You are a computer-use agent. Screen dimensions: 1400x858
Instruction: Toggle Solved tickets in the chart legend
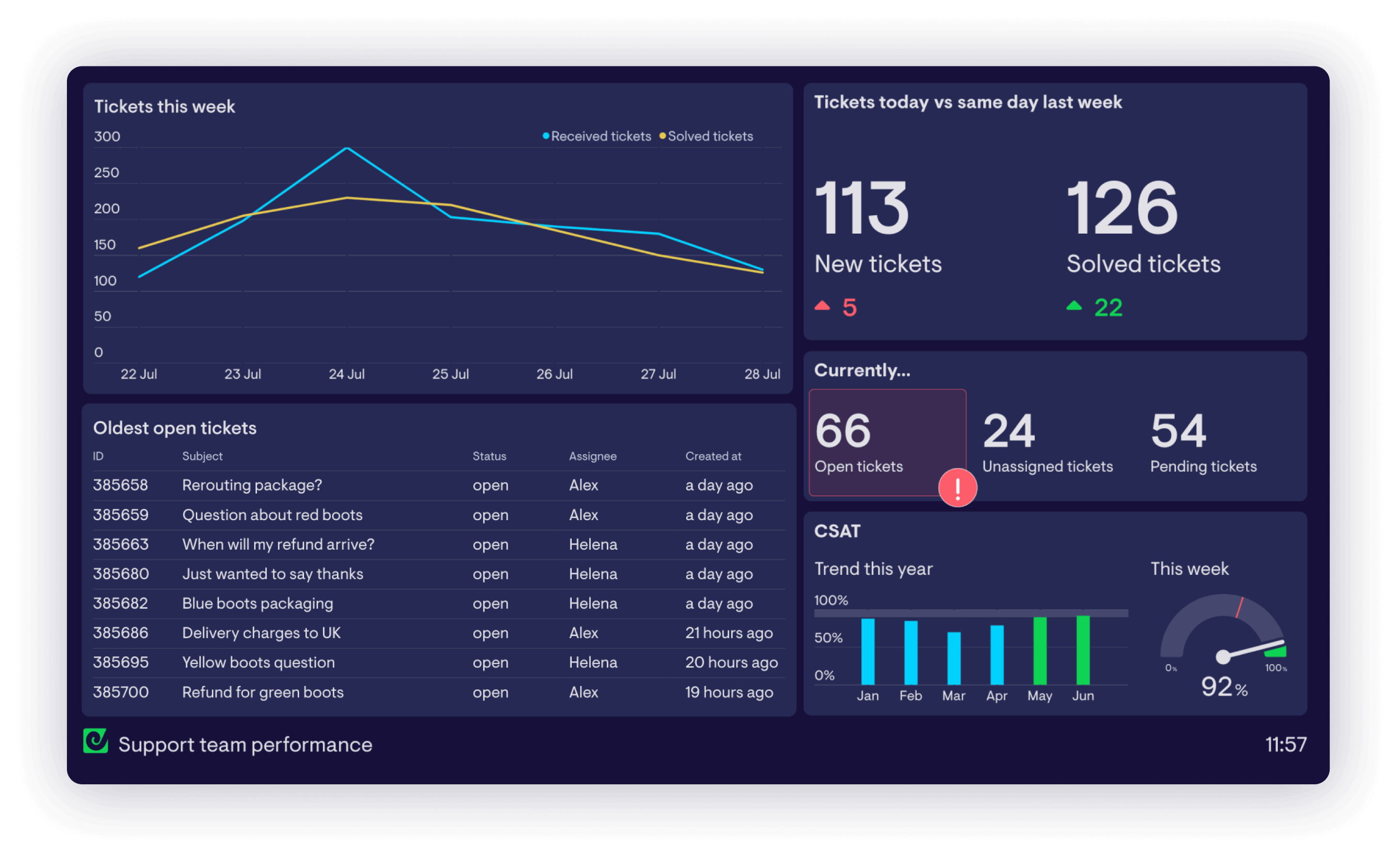click(x=711, y=136)
